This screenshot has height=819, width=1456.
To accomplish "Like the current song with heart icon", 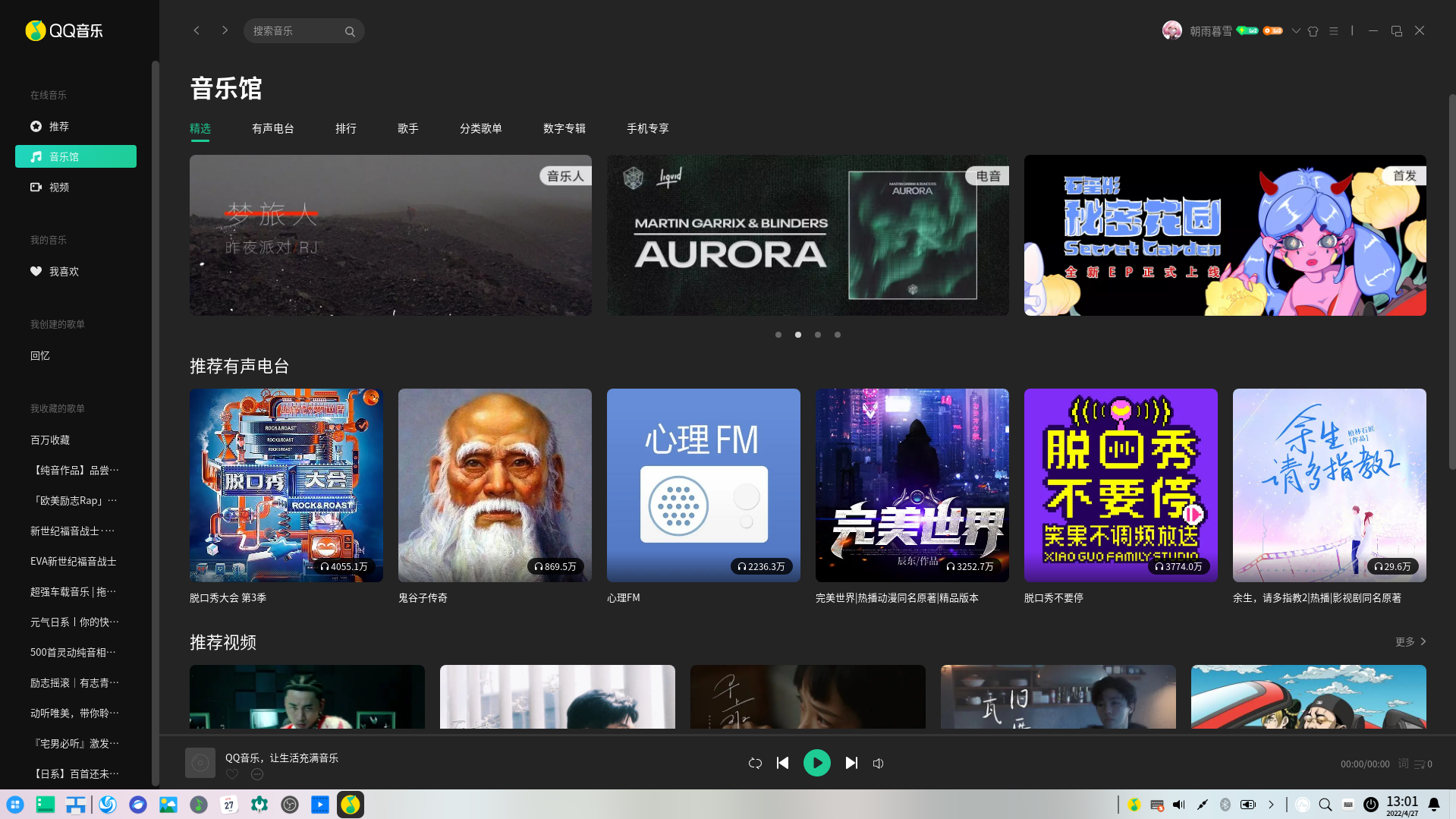I will pyautogui.click(x=232, y=774).
